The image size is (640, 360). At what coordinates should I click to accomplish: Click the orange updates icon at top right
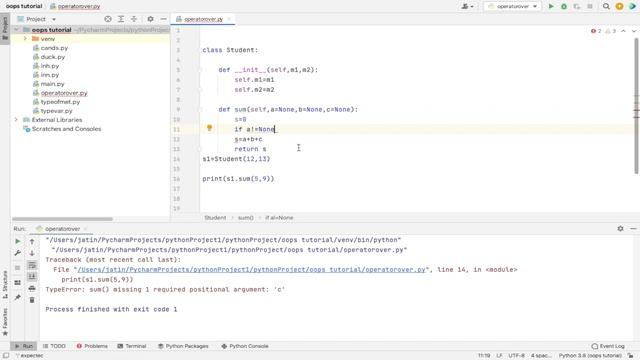pos(619,6)
